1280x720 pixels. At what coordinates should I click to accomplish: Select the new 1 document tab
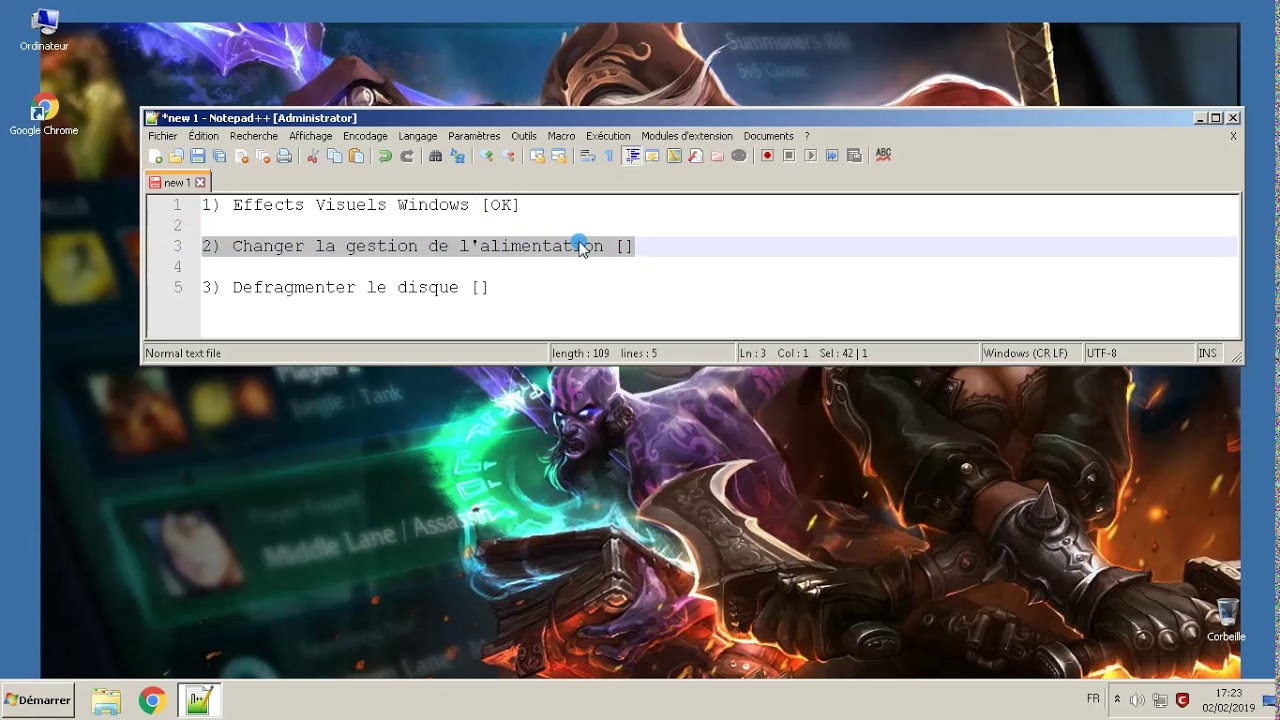(x=177, y=183)
